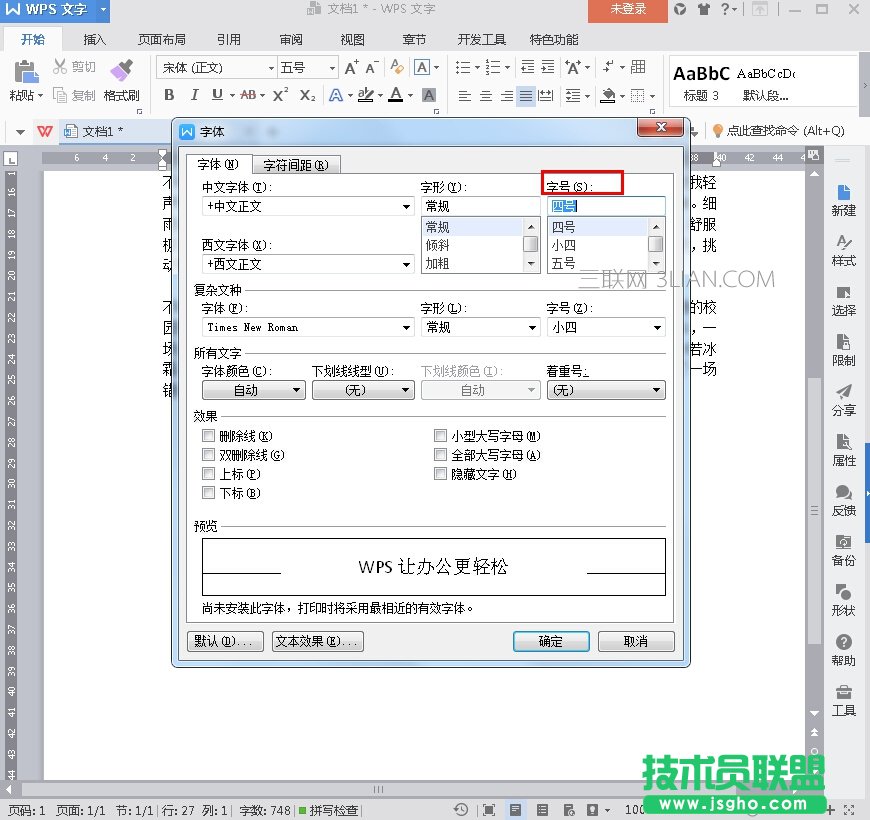
Task: Enable the 删除线 strikethrough checkbox
Action: point(209,436)
